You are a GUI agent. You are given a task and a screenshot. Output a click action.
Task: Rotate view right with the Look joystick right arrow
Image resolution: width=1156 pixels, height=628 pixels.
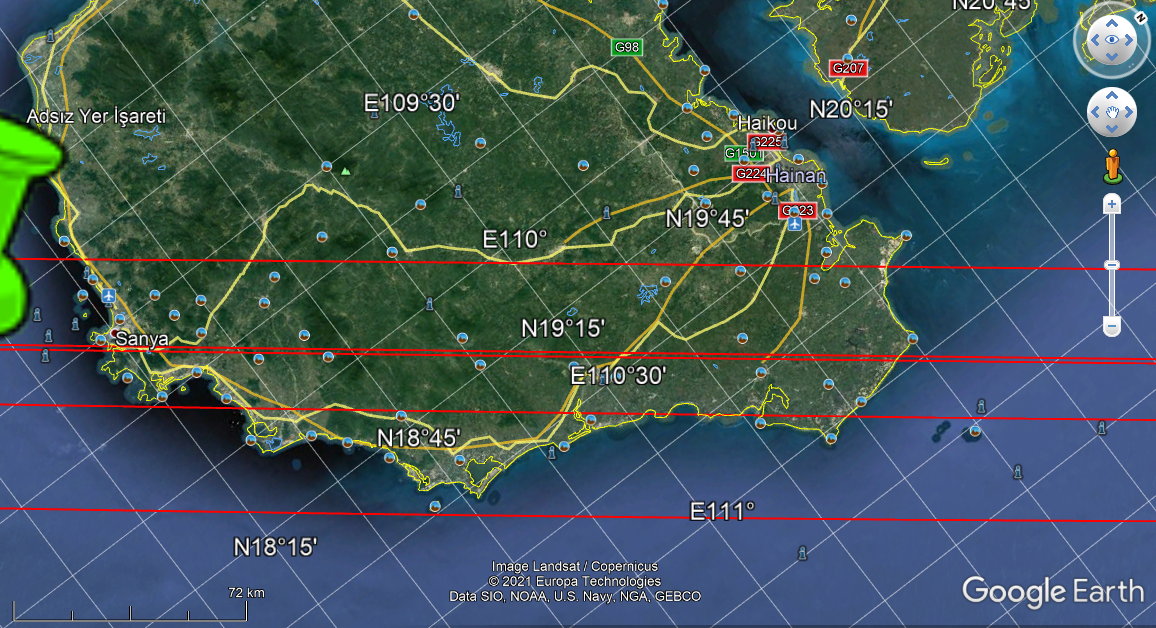(1129, 41)
